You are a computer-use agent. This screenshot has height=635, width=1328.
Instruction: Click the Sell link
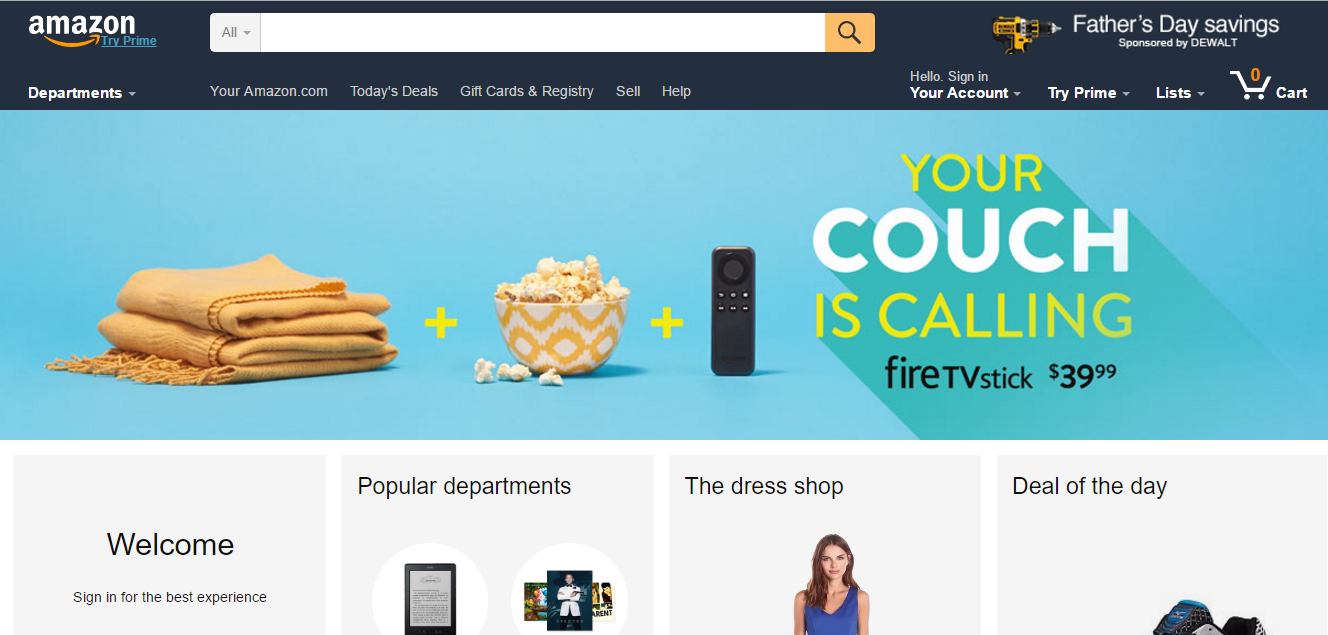click(x=628, y=91)
